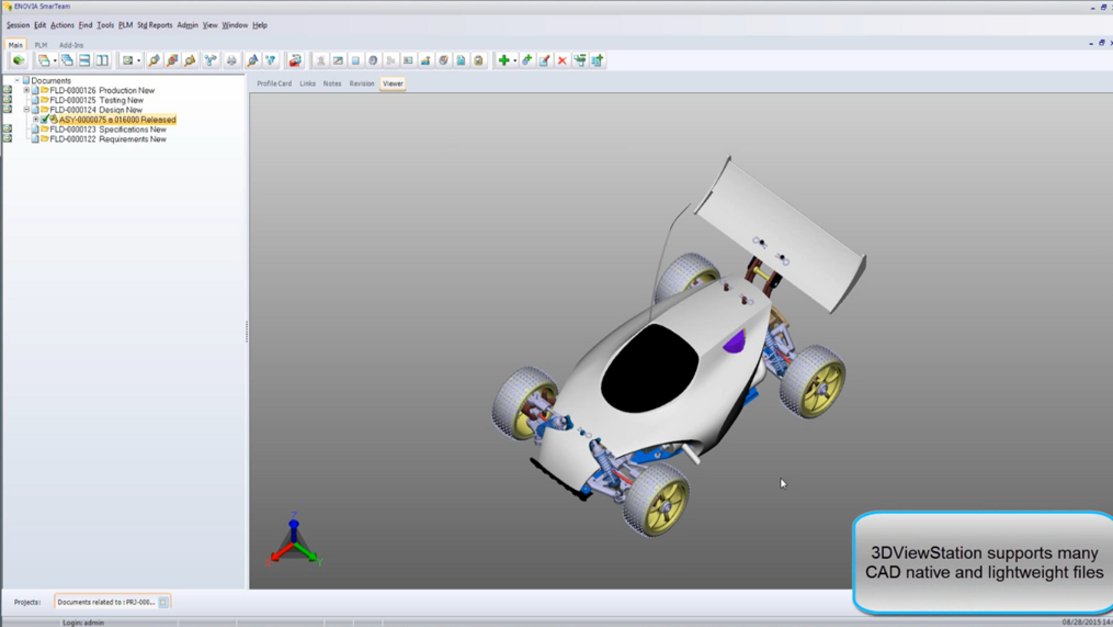
Task: Switch to the PLM ribbon tab
Action: point(40,45)
